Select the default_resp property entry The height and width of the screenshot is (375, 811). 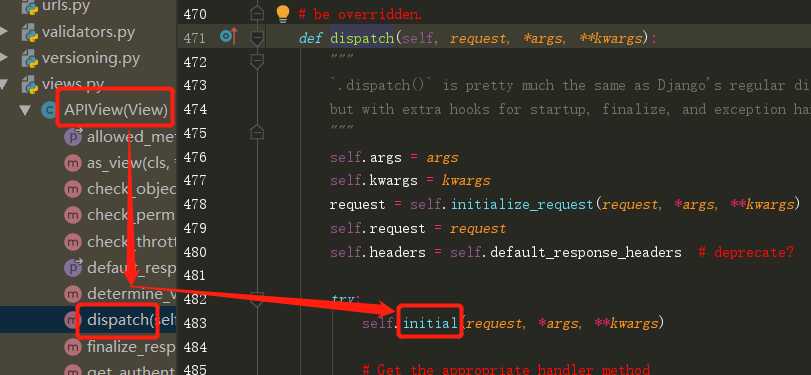pos(131,267)
